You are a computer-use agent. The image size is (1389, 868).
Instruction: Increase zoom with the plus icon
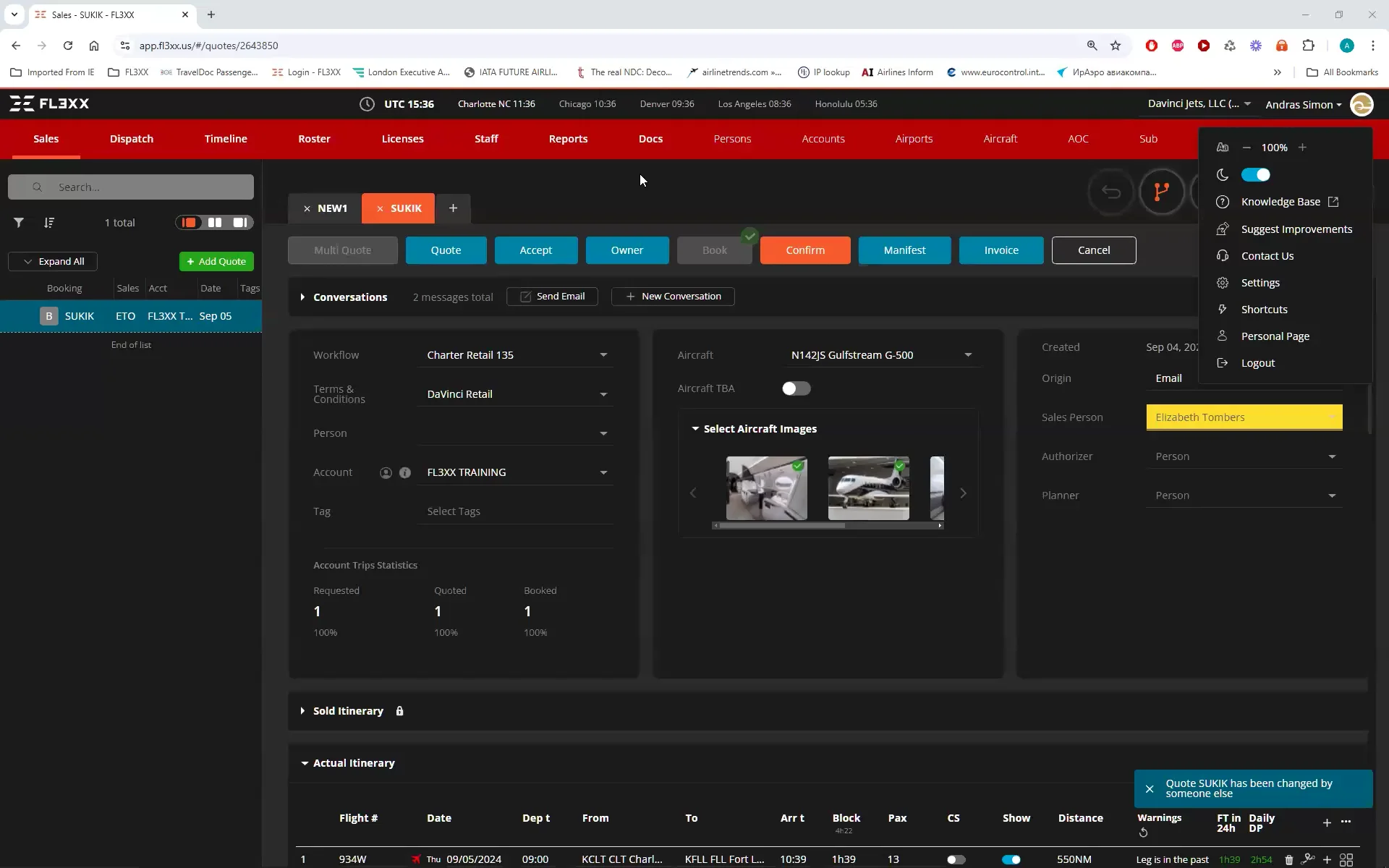pos(1302,148)
